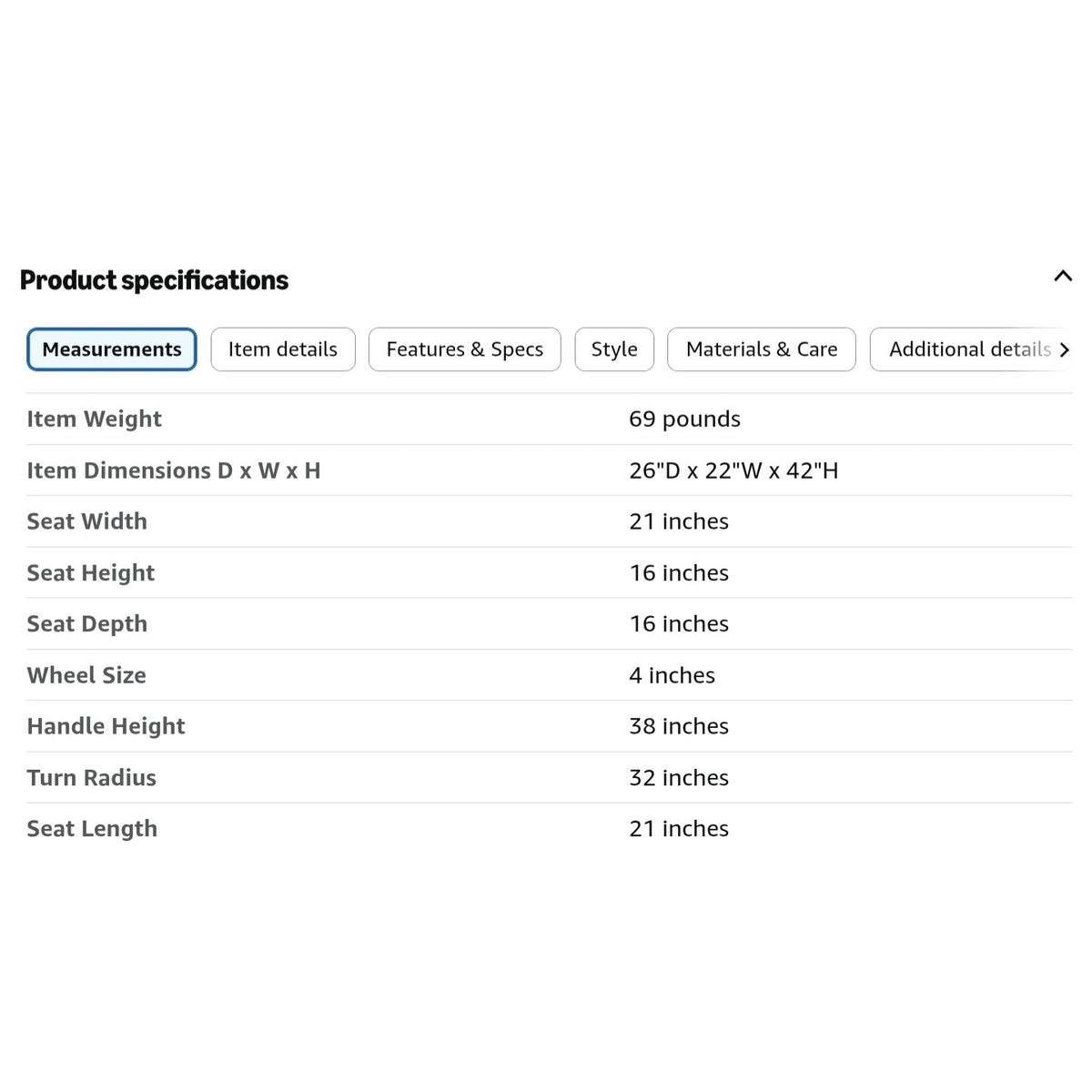Open the Item details tab
The height and width of the screenshot is (1092, 1092).
click(x=283, y=349)
